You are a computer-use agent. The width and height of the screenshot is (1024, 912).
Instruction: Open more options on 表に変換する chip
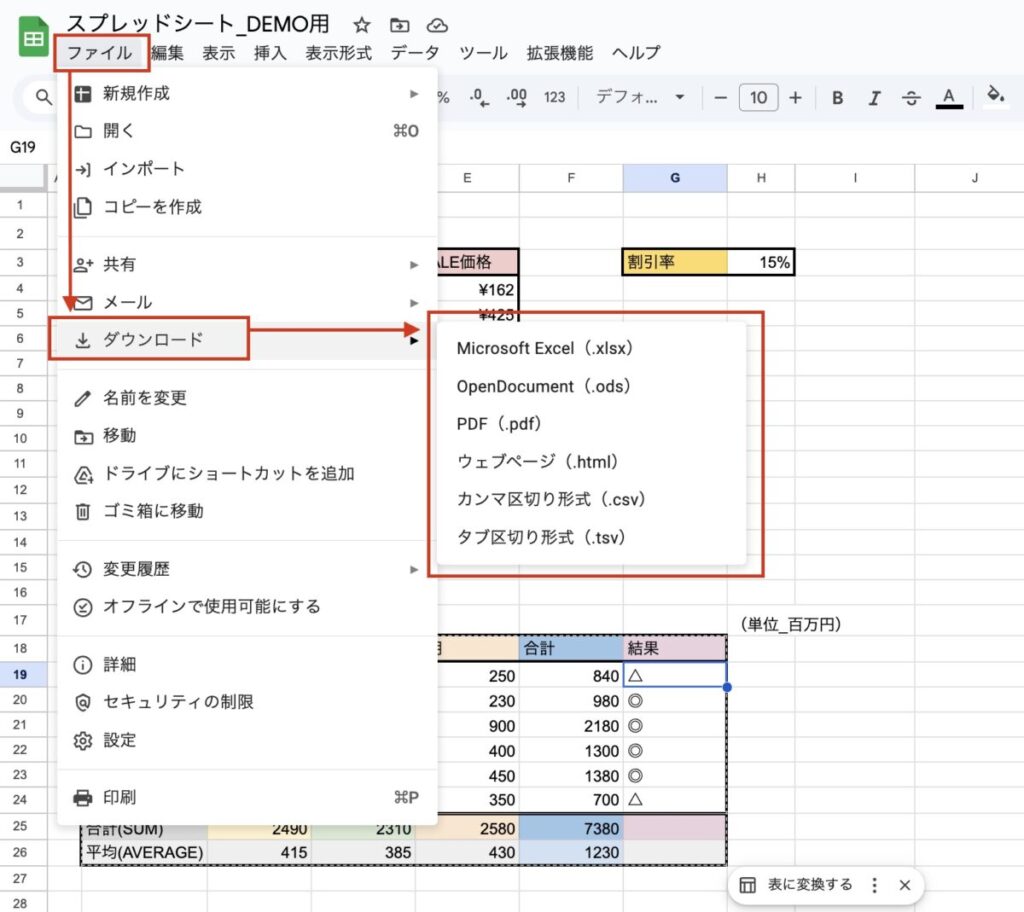tap(874, 885)
